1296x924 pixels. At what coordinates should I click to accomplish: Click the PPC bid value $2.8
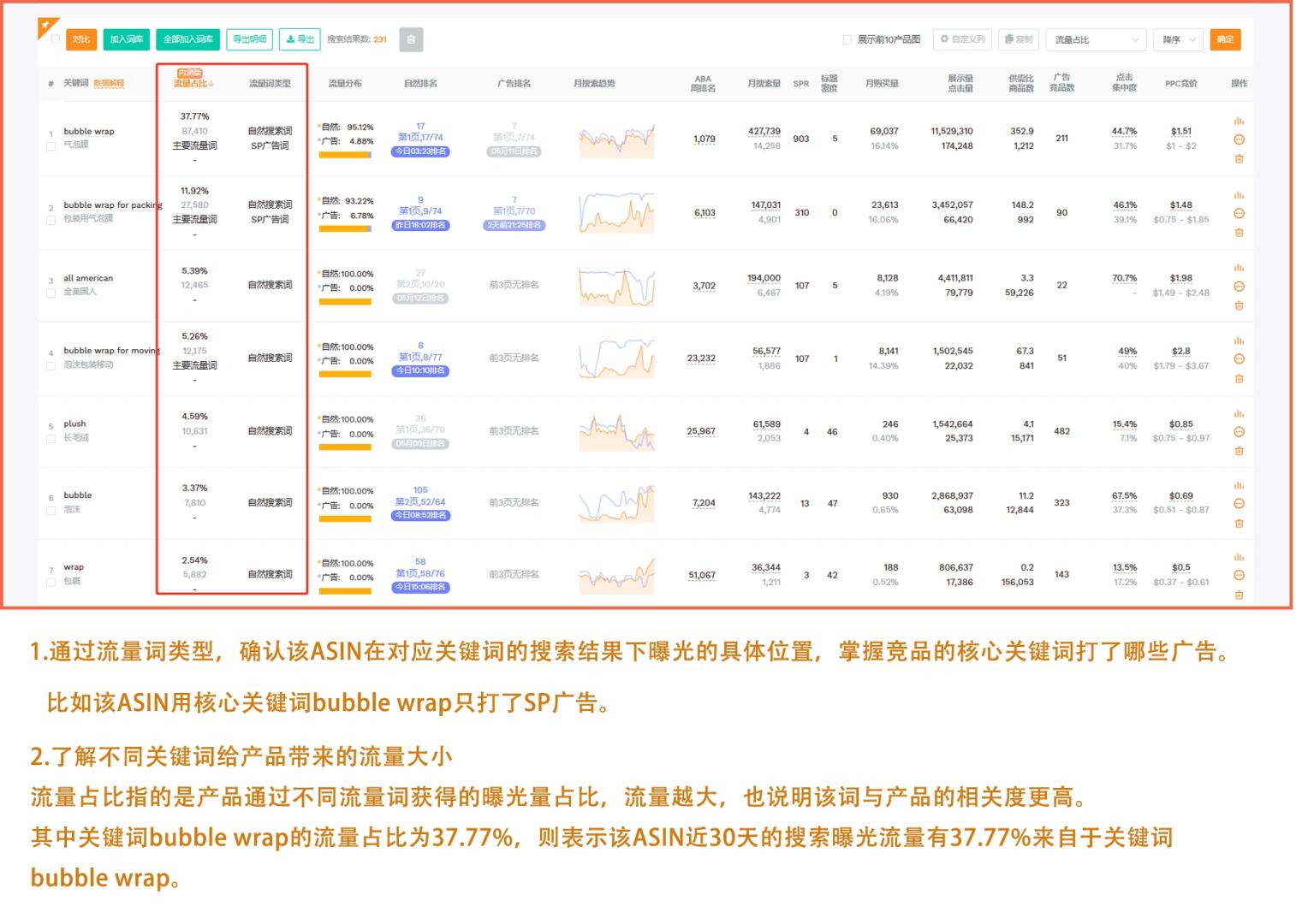click(1181, 351)
